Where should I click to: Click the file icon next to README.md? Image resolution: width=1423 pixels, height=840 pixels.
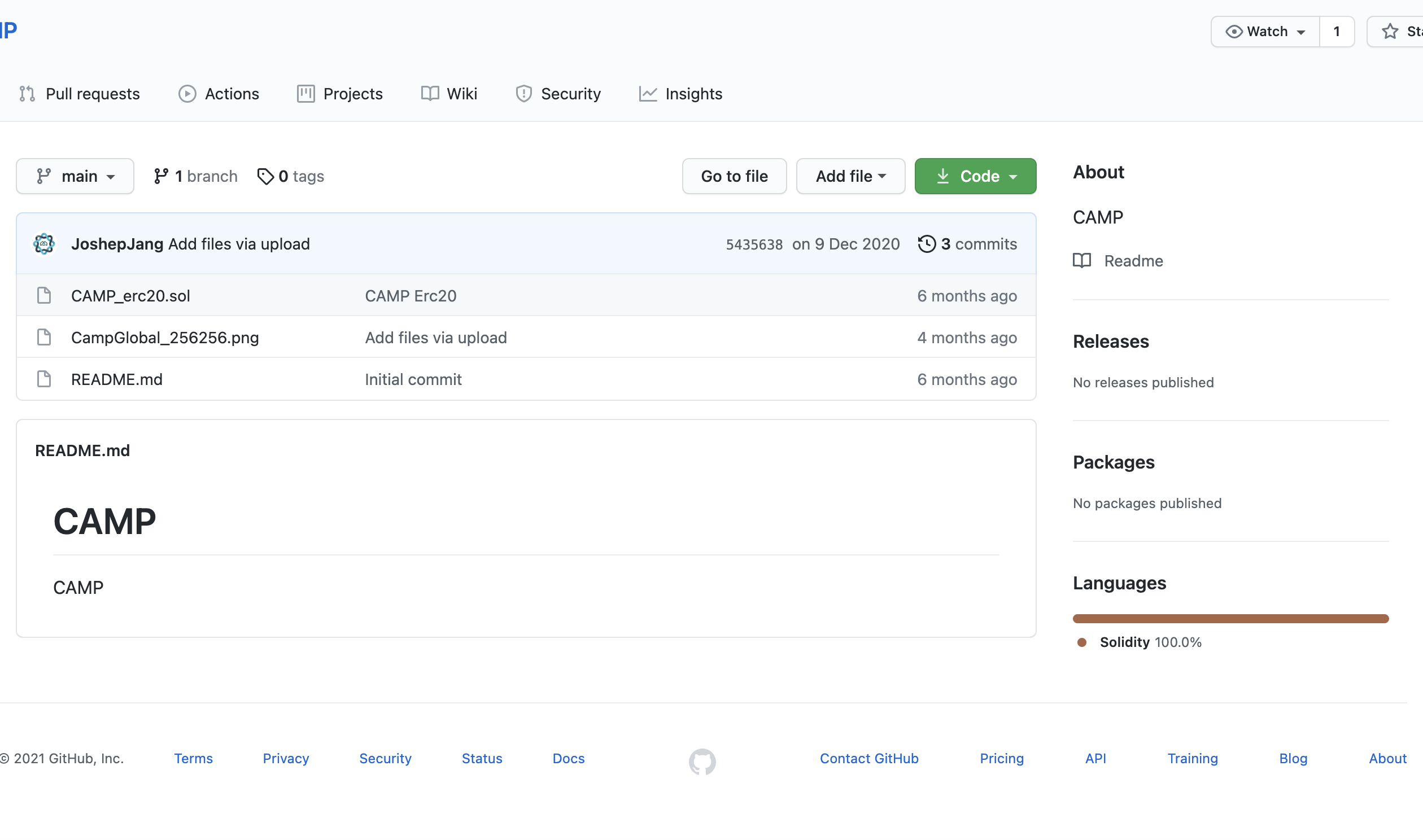pos(44,379)
